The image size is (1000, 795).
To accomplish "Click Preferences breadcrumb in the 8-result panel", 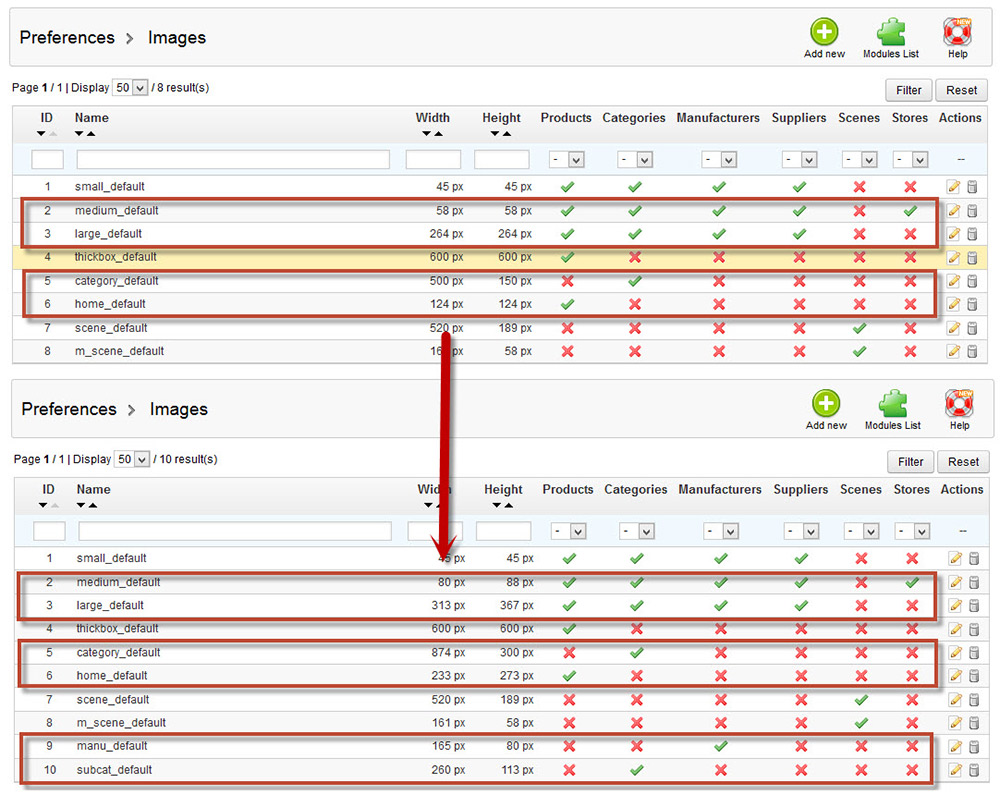I will (x=67, y=38).
